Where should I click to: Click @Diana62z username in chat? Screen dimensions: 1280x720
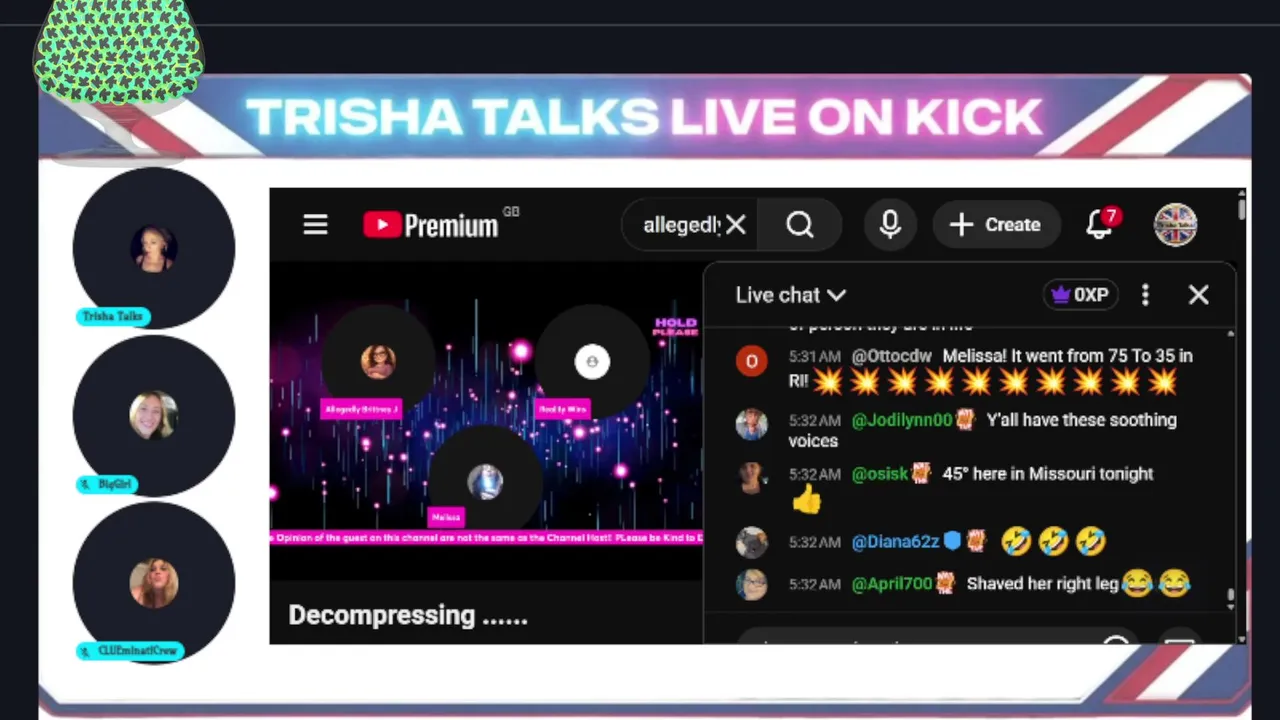[x=895, y=542]
